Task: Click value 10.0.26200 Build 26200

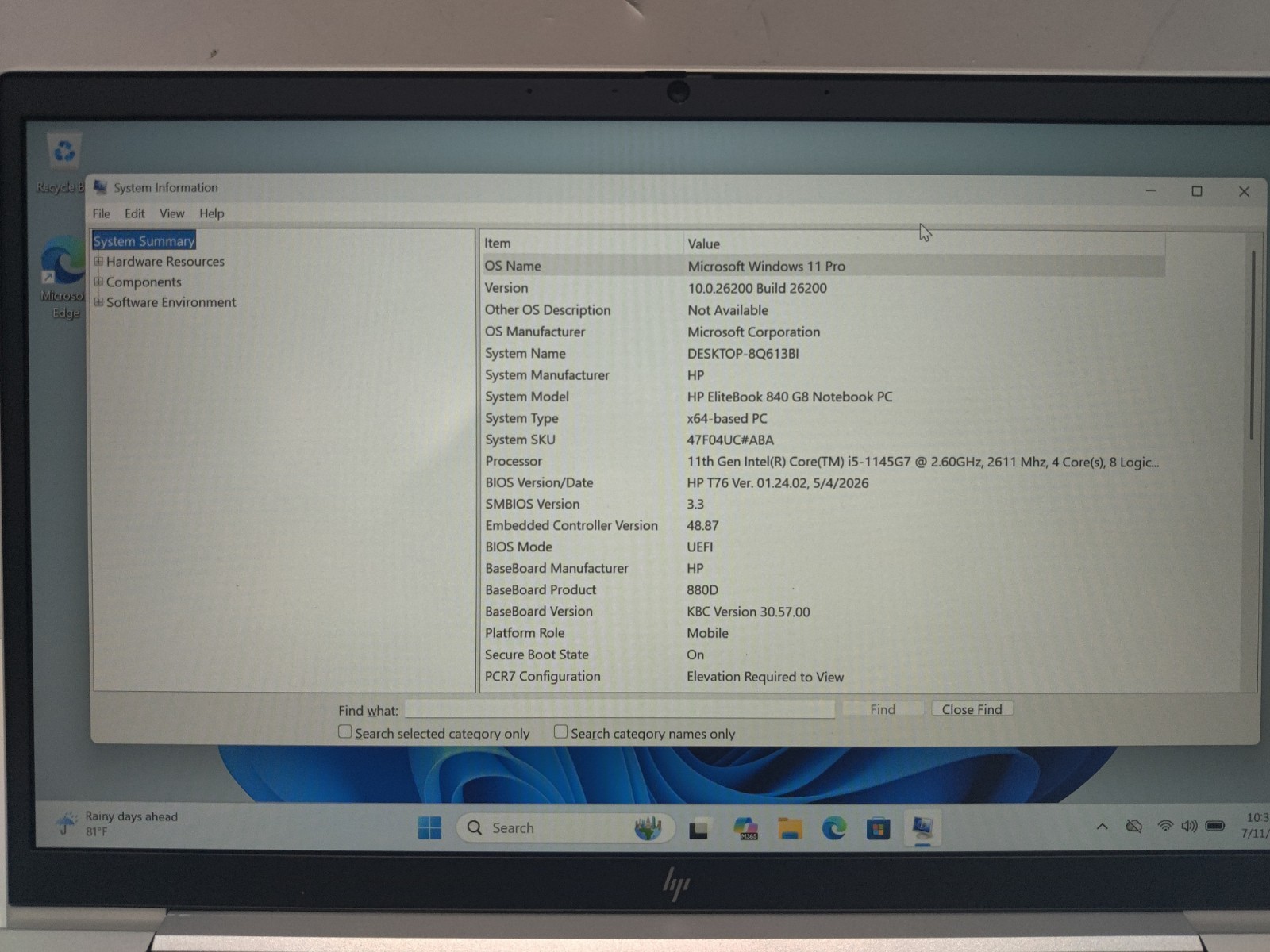Action: click(x=757, y=288)
